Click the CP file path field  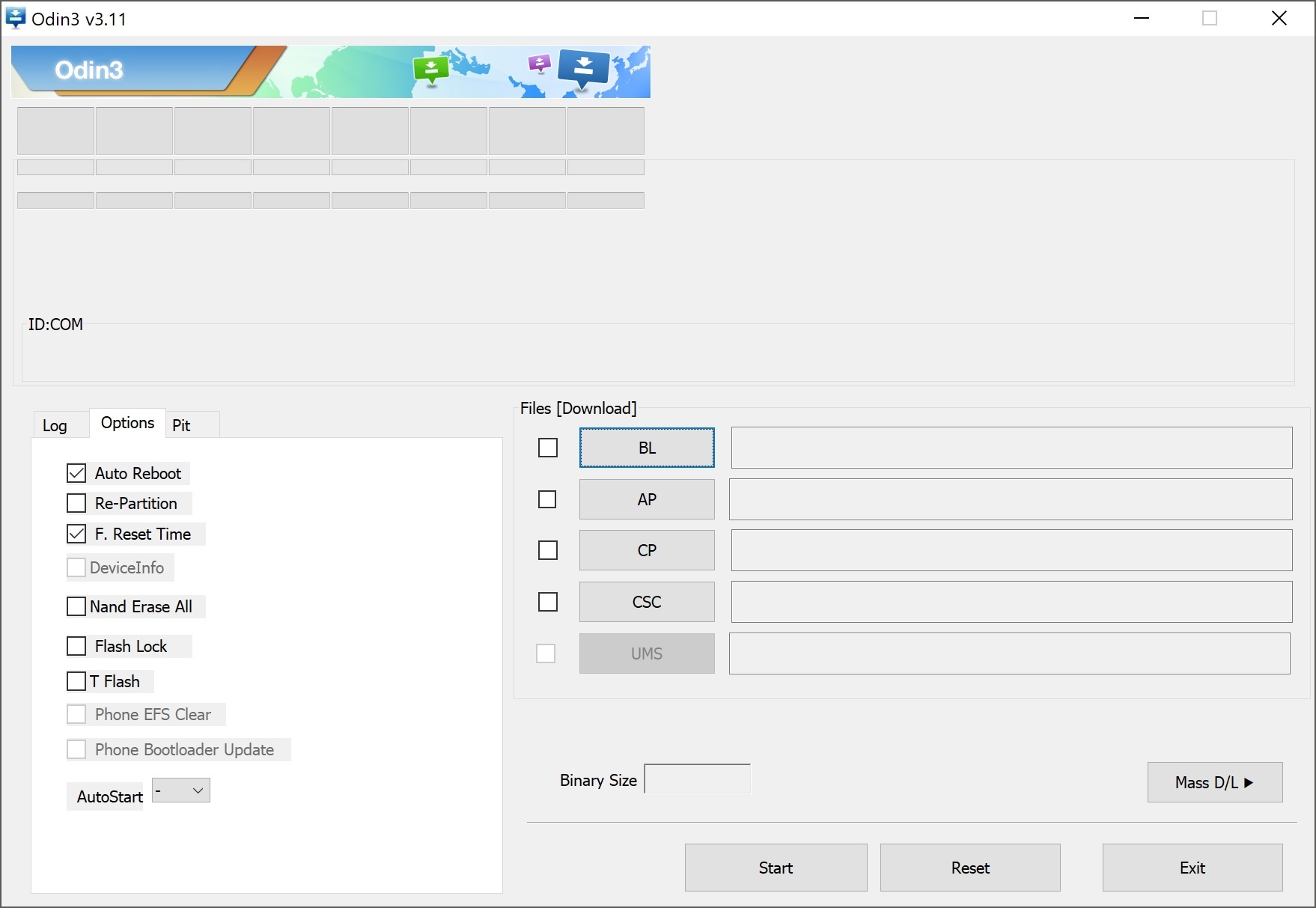[x=1011, y=550]
